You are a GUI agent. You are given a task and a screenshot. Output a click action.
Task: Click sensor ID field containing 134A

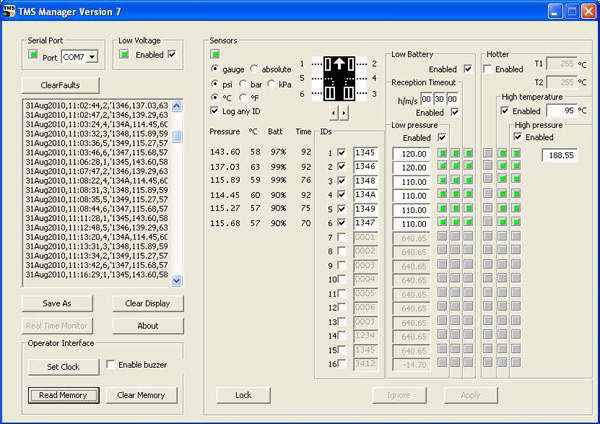365,195
